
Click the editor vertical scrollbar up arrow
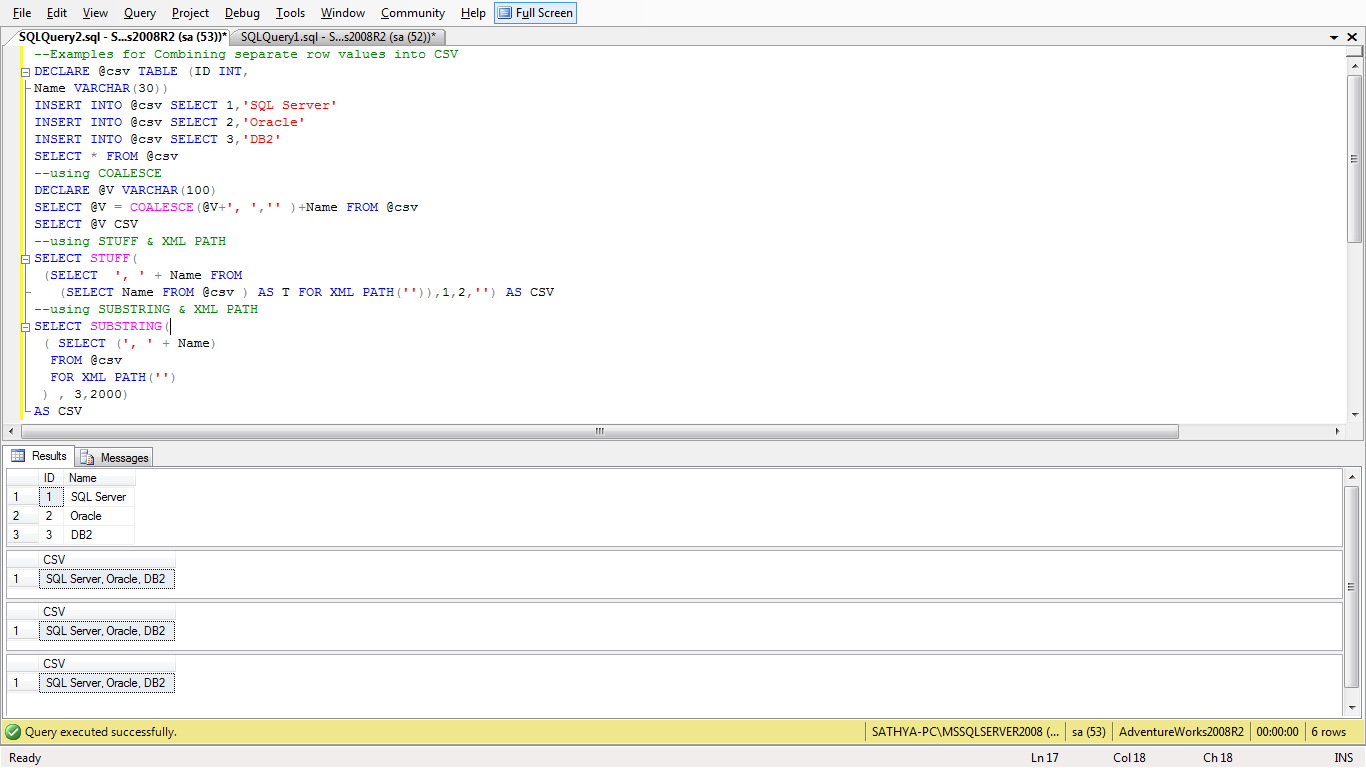point(1355,64)
